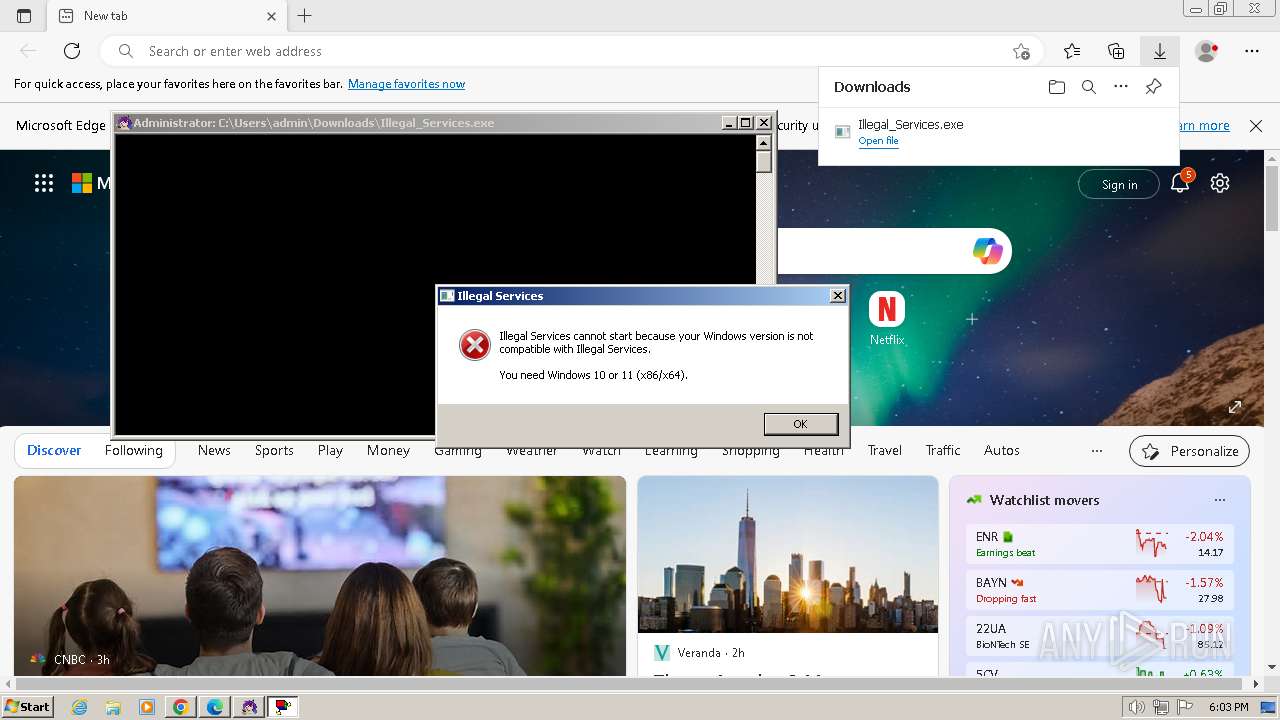Click the Edge address bar
The height and width of the screenshot is (720, 1280).
click(x=570, y=51)
